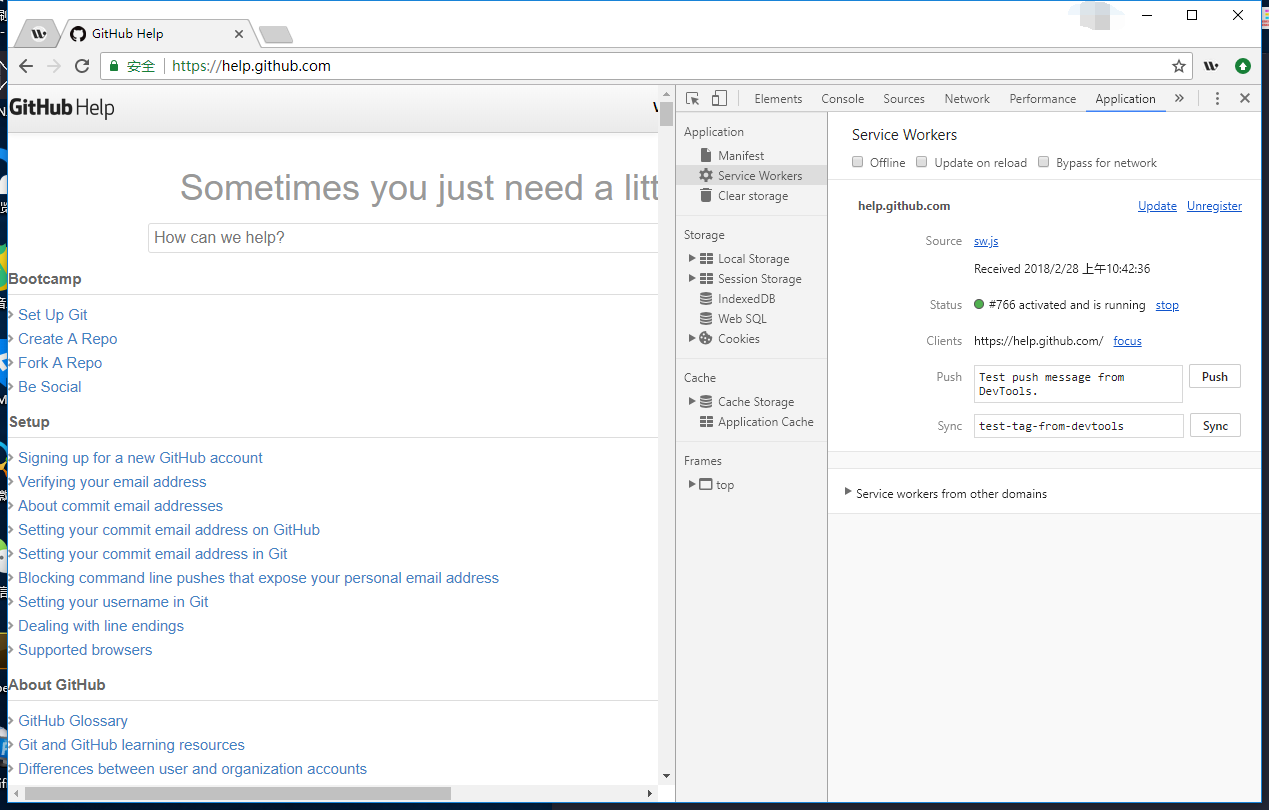
Task: Click the W extension icon in toolbar
Action: [x=1211, y=66]
